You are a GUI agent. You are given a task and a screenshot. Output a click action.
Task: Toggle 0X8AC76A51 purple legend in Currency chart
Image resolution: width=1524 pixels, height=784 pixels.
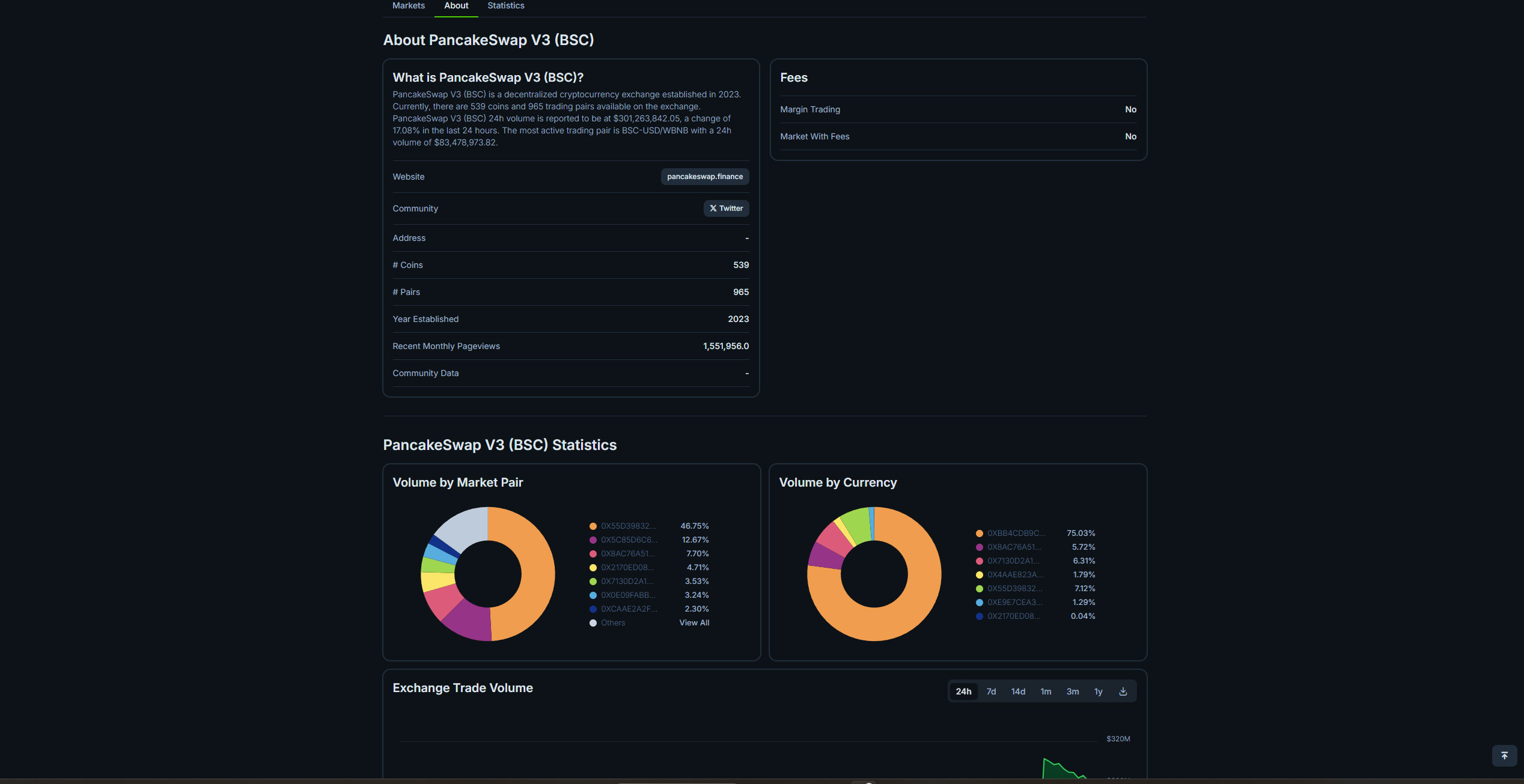point(979,547)
